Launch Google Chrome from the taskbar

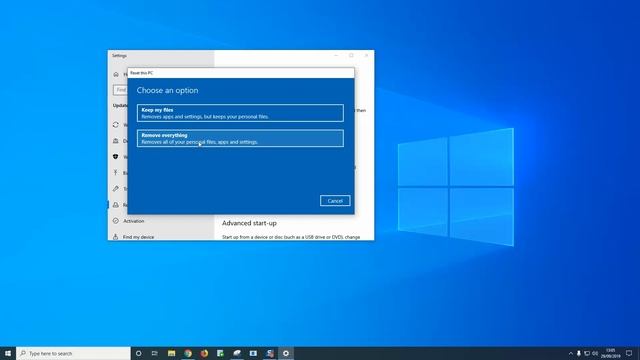188,353
